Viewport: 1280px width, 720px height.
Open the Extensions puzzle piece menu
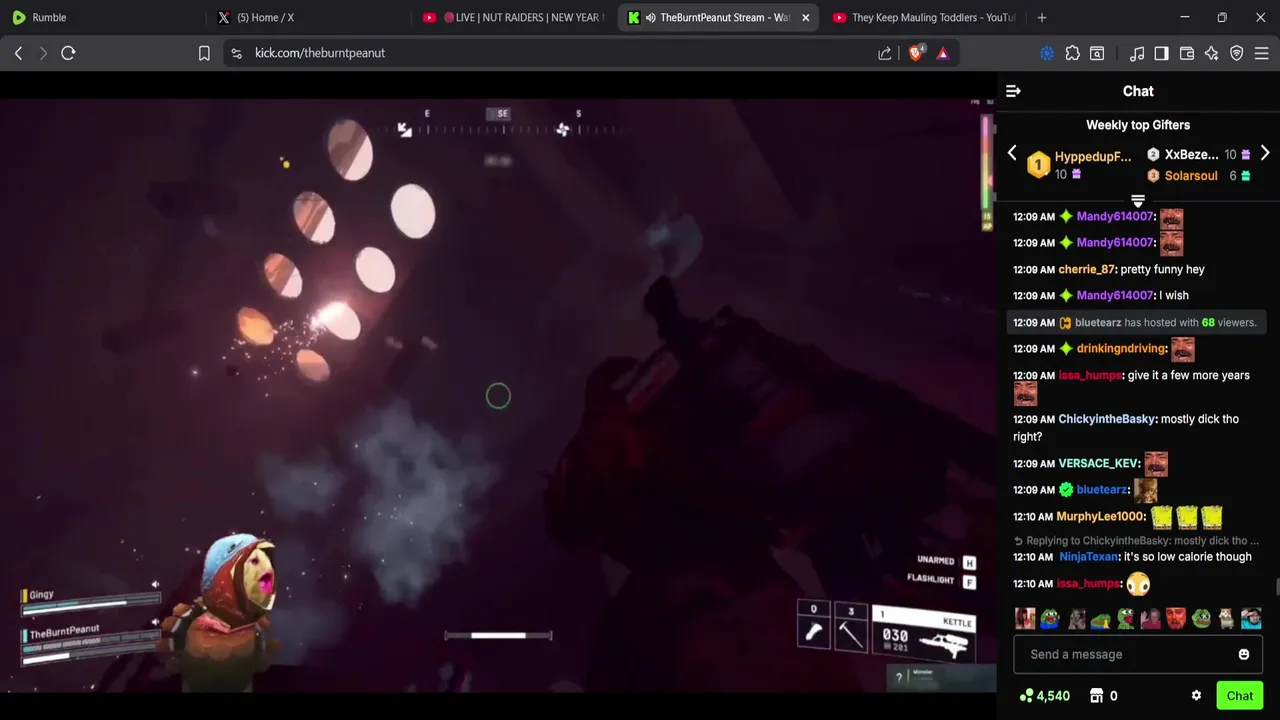point(1072,53)
